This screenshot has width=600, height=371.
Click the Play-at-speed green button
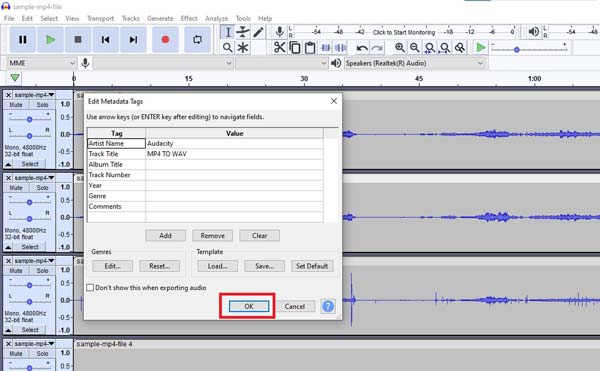point(481,47)
